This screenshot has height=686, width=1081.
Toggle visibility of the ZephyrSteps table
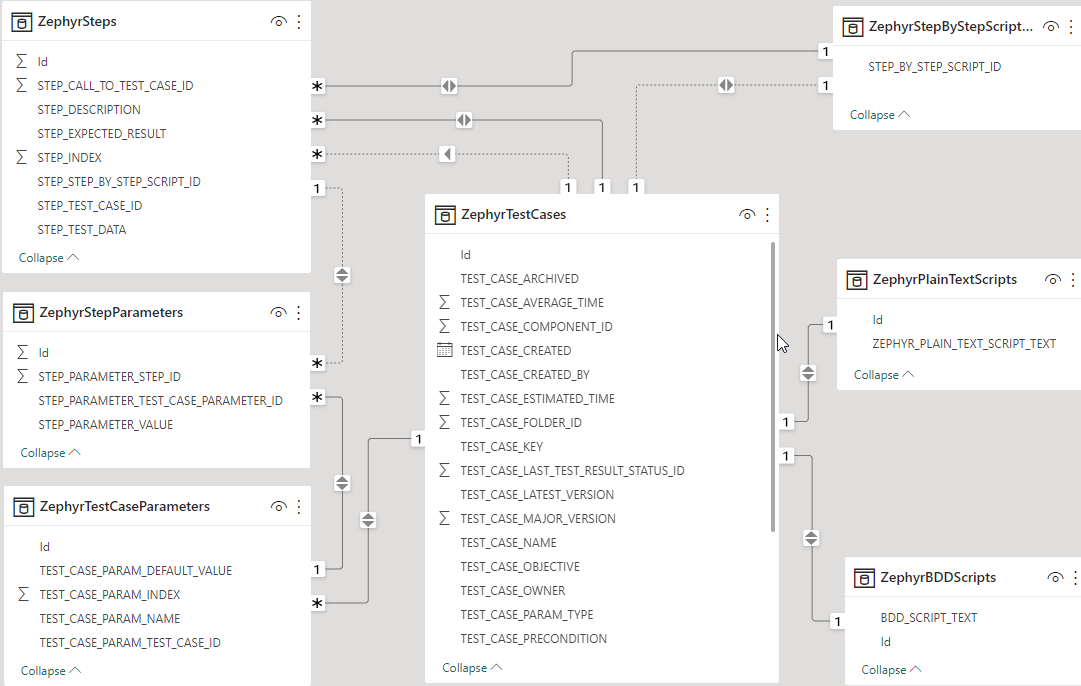tap(279, 22)
